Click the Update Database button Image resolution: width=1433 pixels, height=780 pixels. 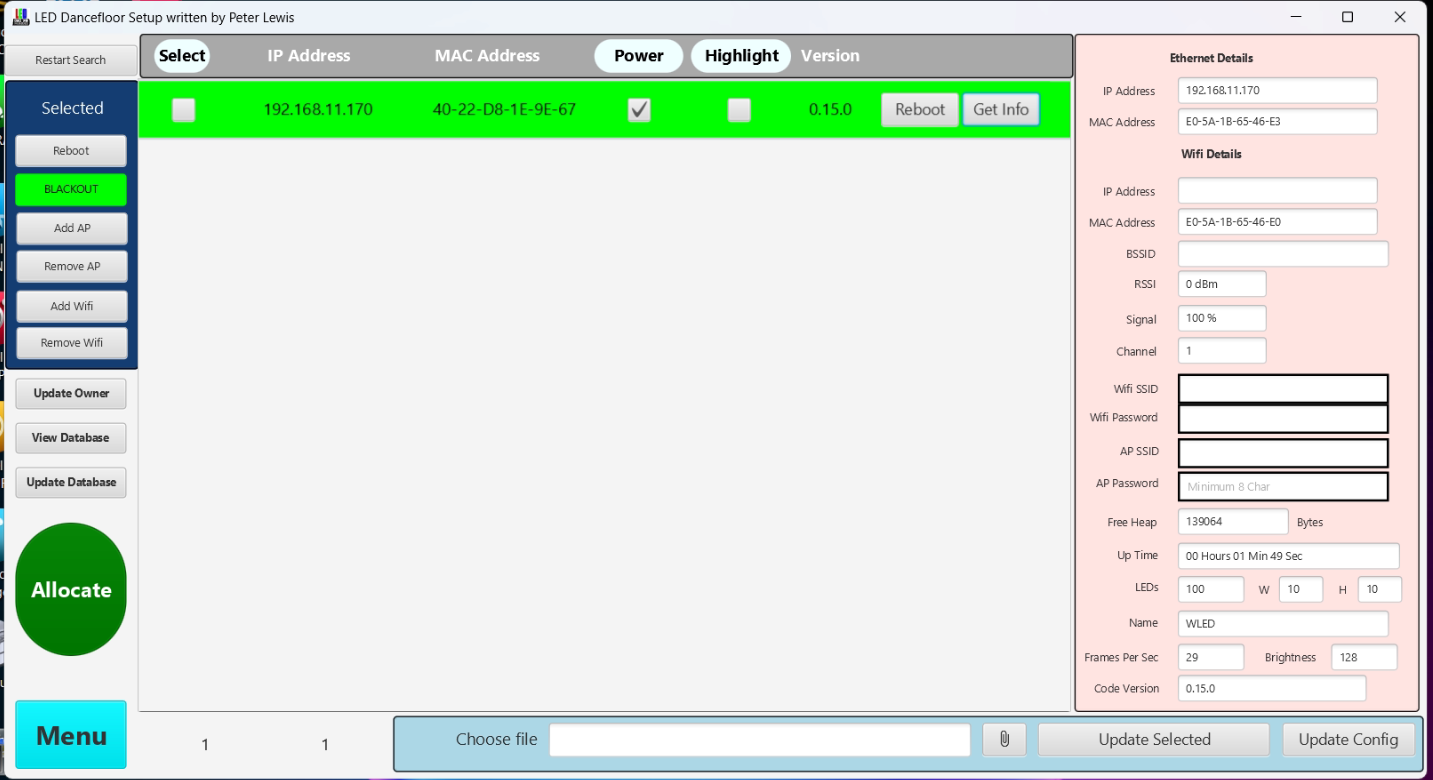71,482
